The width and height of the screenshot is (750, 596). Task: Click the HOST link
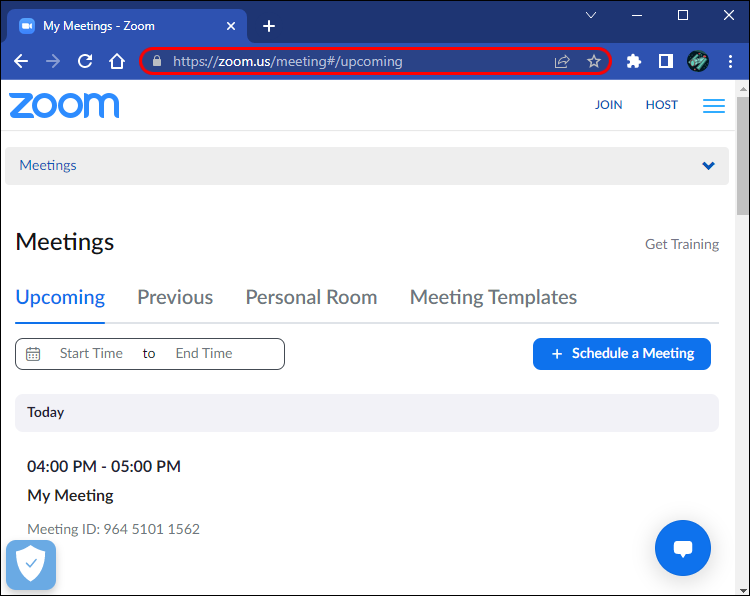tap(662, 105)
